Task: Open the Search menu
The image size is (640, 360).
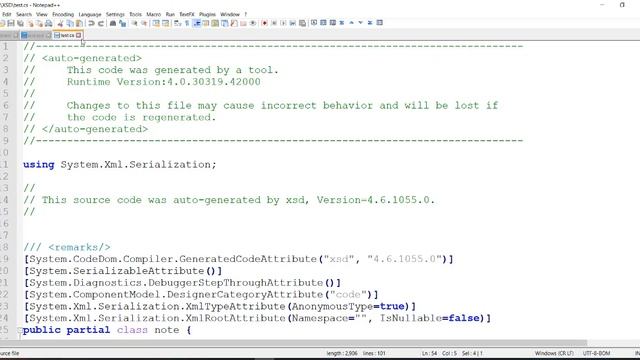Action: click(x=24, y=14)
